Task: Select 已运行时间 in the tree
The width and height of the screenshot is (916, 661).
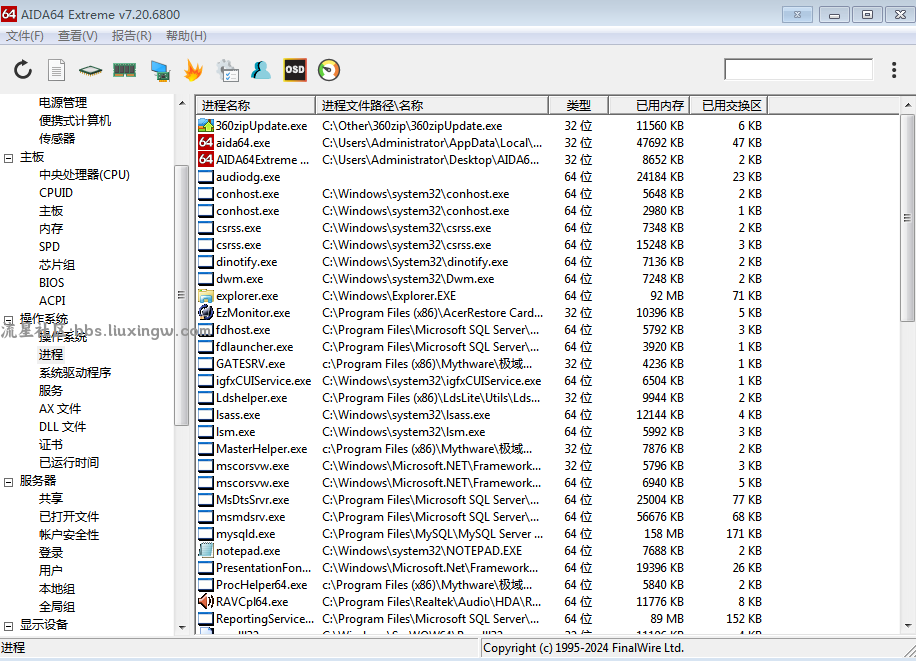Action: pos(69,463)
